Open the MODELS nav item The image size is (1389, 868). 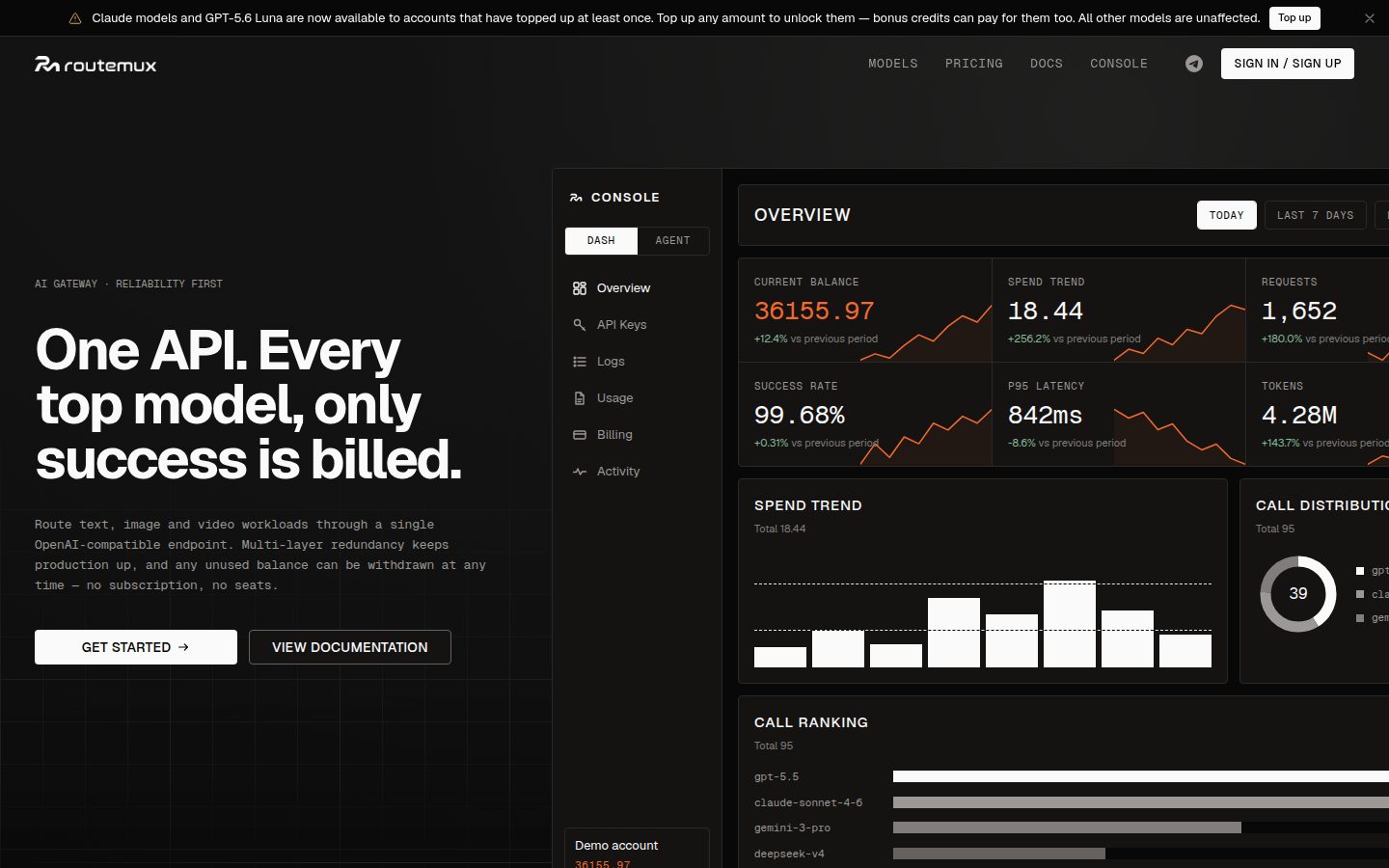[893, 64]
